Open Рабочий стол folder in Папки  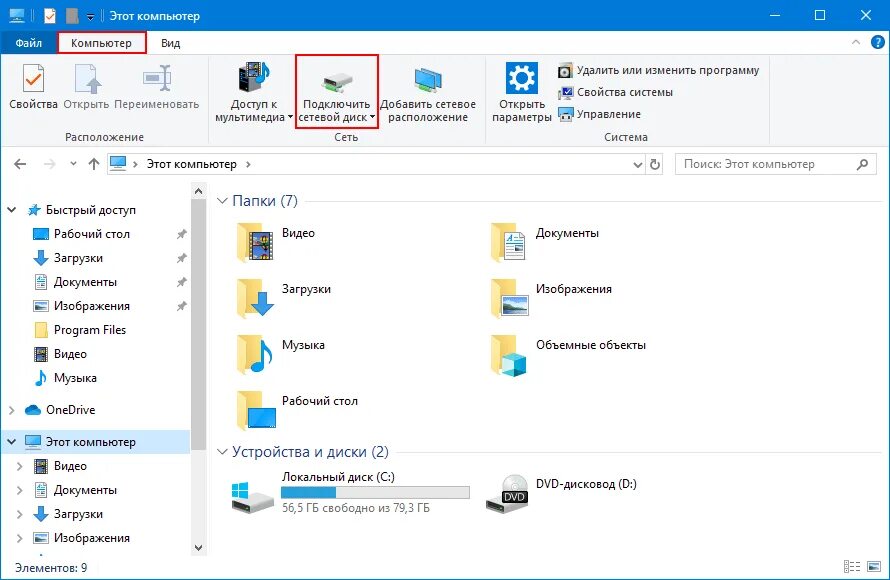297,409
